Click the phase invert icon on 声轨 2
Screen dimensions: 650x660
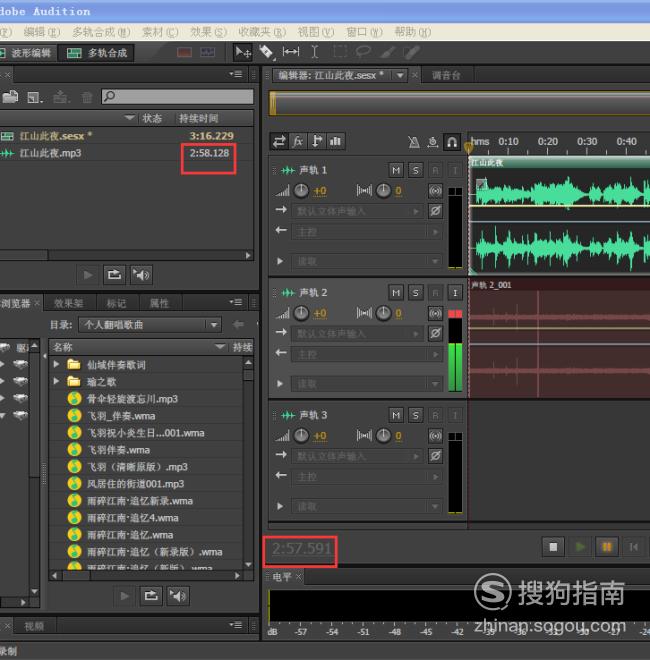[435, 333]
